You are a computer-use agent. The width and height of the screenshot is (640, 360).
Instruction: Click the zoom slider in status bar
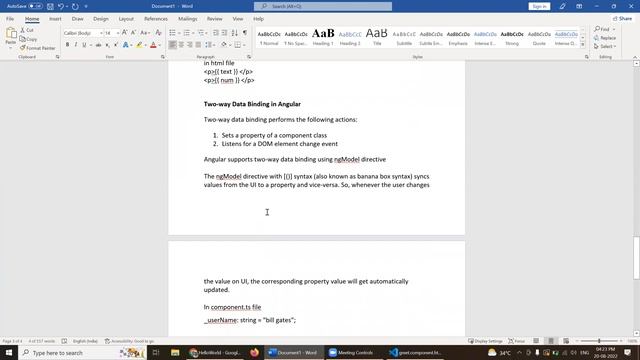tap(599, 341)
